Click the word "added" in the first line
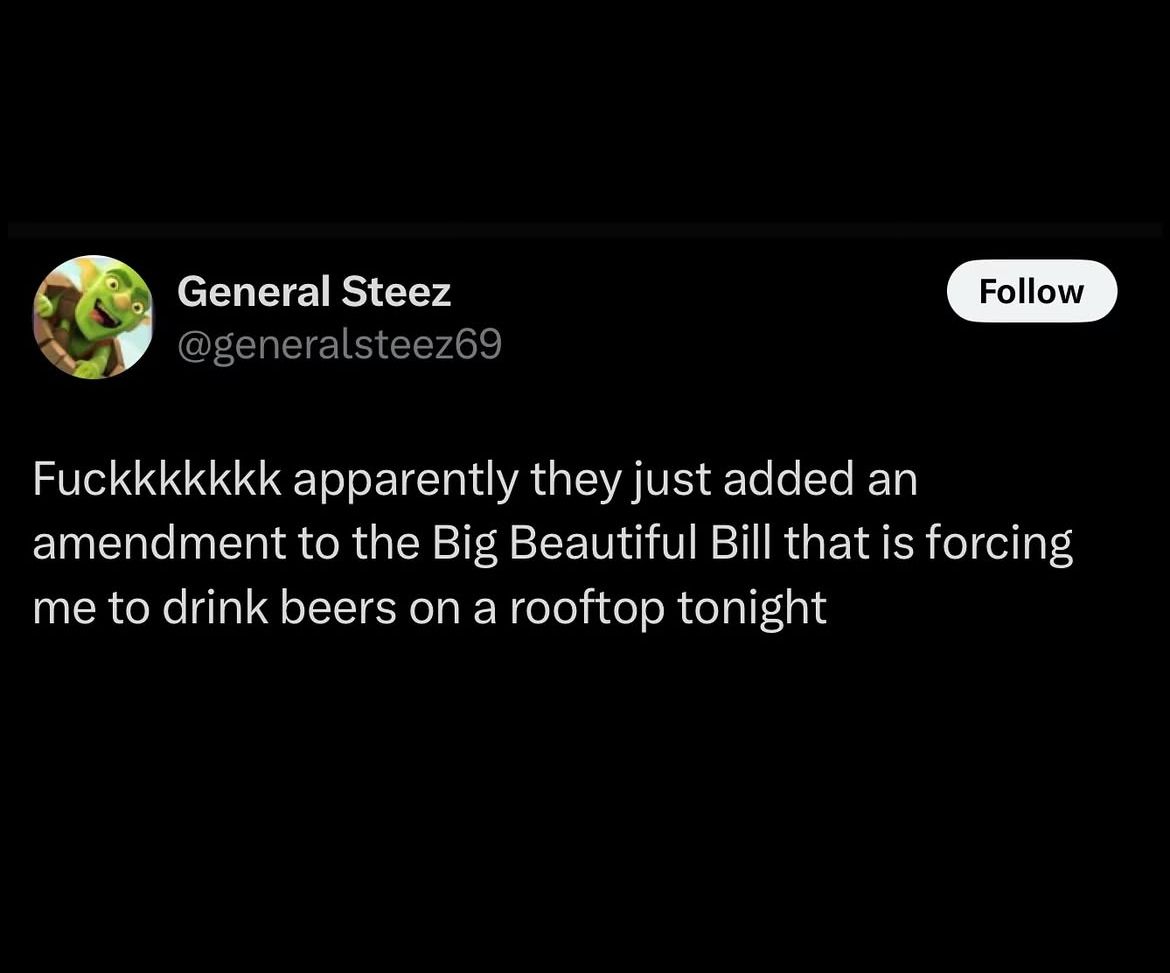The height and width of the screenshot is (973, 1170). 789,479
